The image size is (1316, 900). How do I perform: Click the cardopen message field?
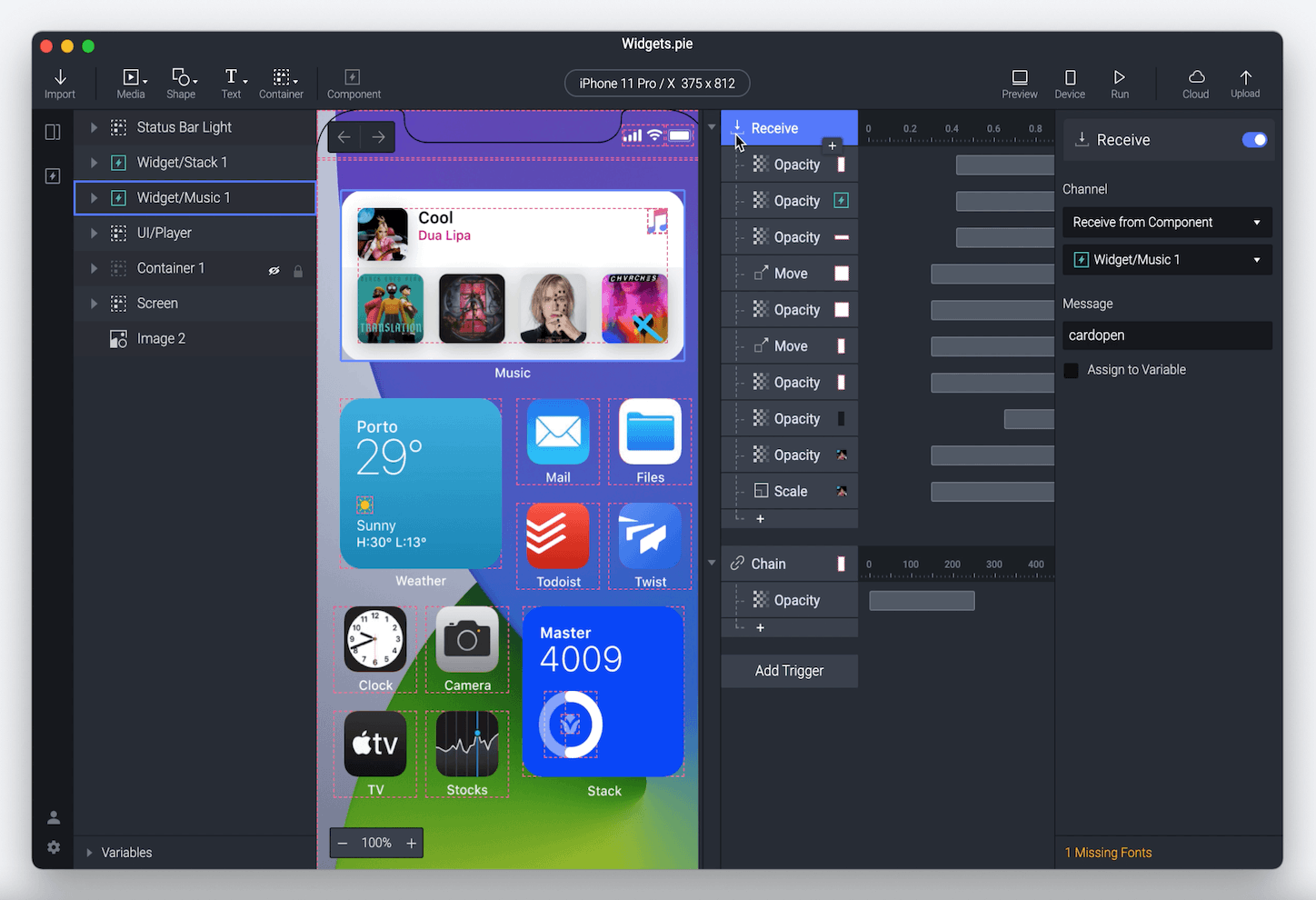coord(1167,335)
